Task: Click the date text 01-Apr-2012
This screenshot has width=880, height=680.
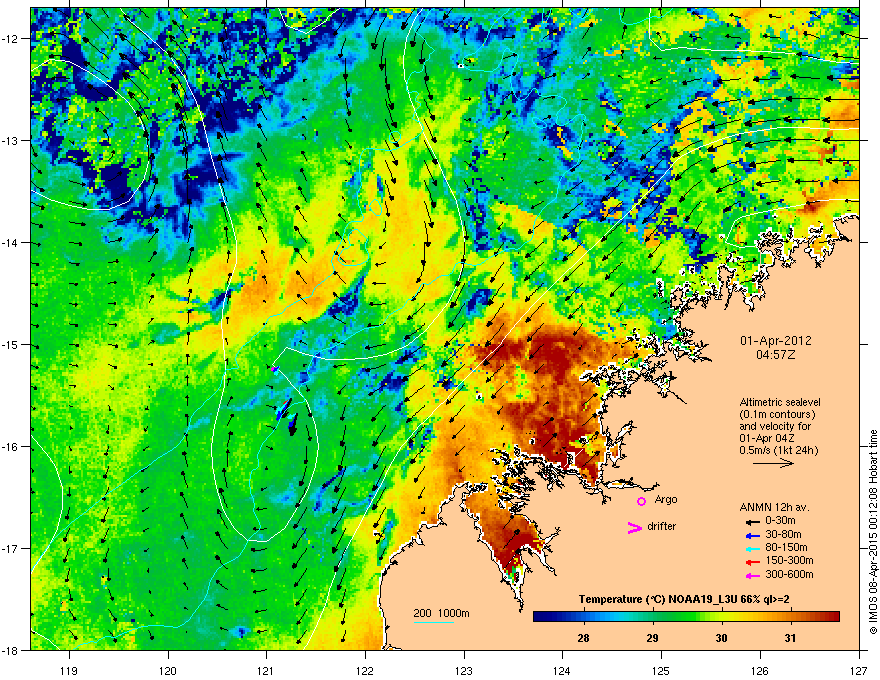Action: coord(776,341)
